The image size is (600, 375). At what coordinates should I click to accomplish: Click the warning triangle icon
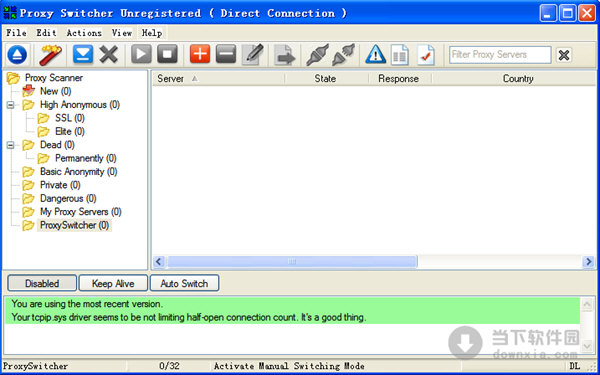tap(375, 55)
